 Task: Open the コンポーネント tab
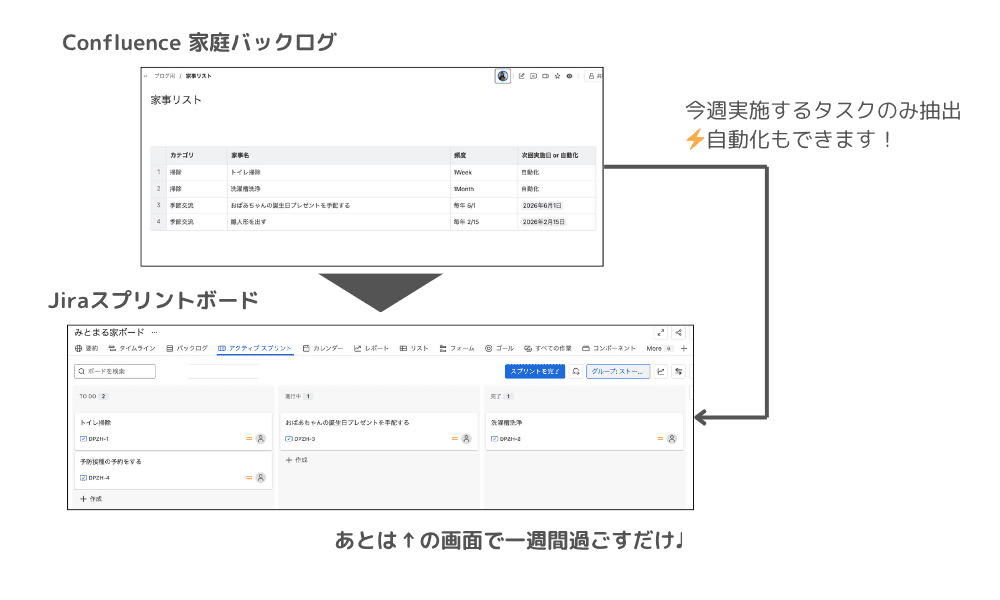tap(609, 348)
